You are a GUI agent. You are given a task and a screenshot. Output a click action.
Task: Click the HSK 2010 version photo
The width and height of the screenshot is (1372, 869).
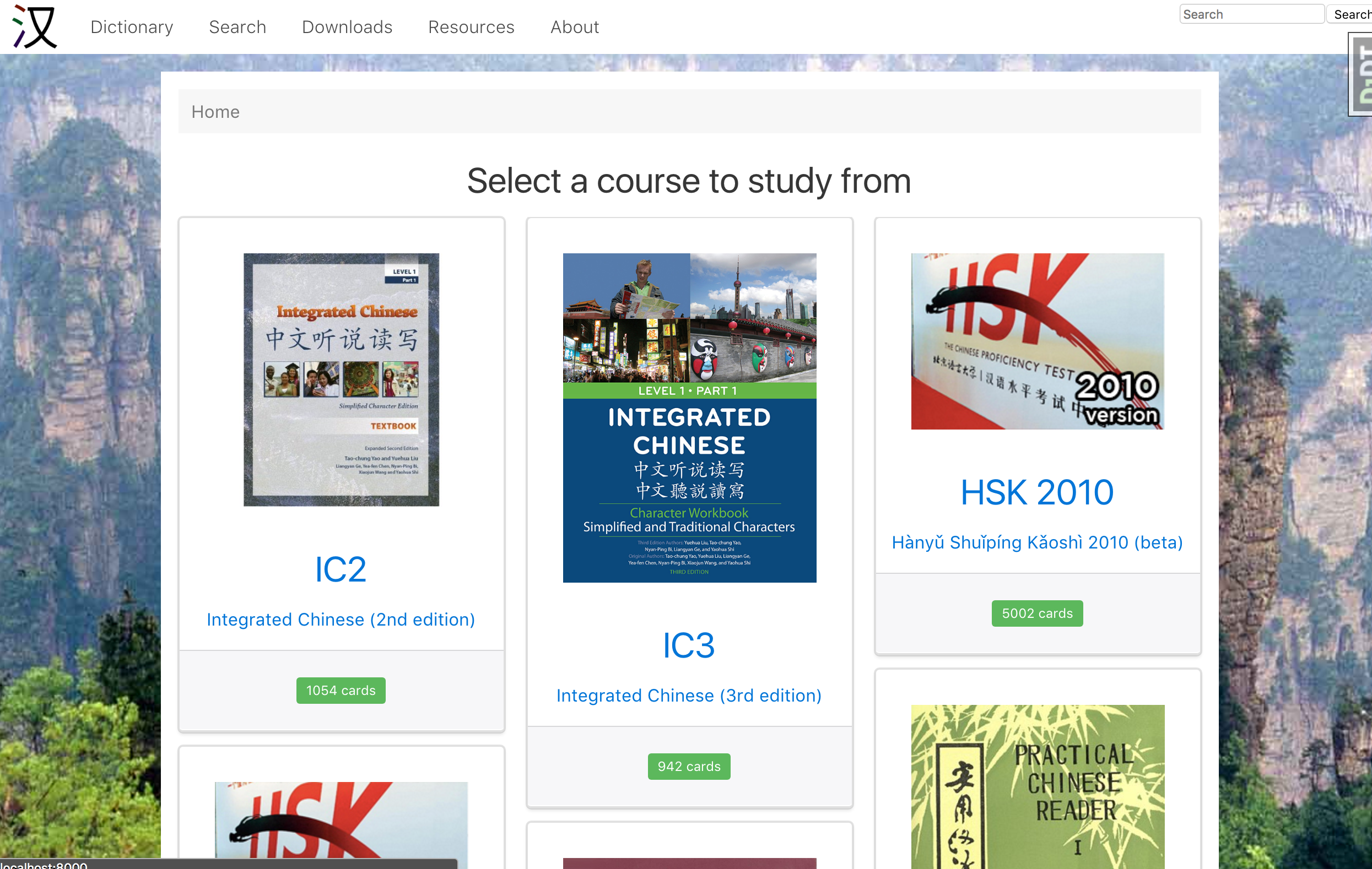[1037, 341]
